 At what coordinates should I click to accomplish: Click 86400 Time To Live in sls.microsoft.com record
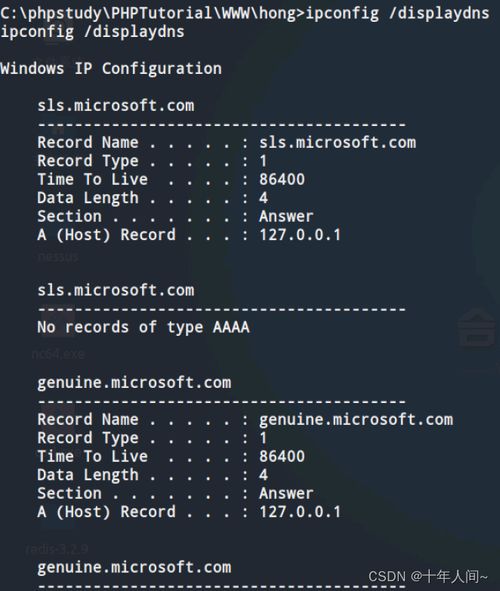282,179
